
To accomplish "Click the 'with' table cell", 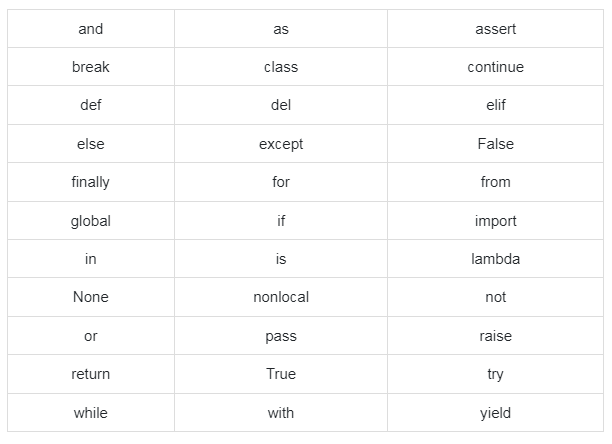I will point(281,412).
